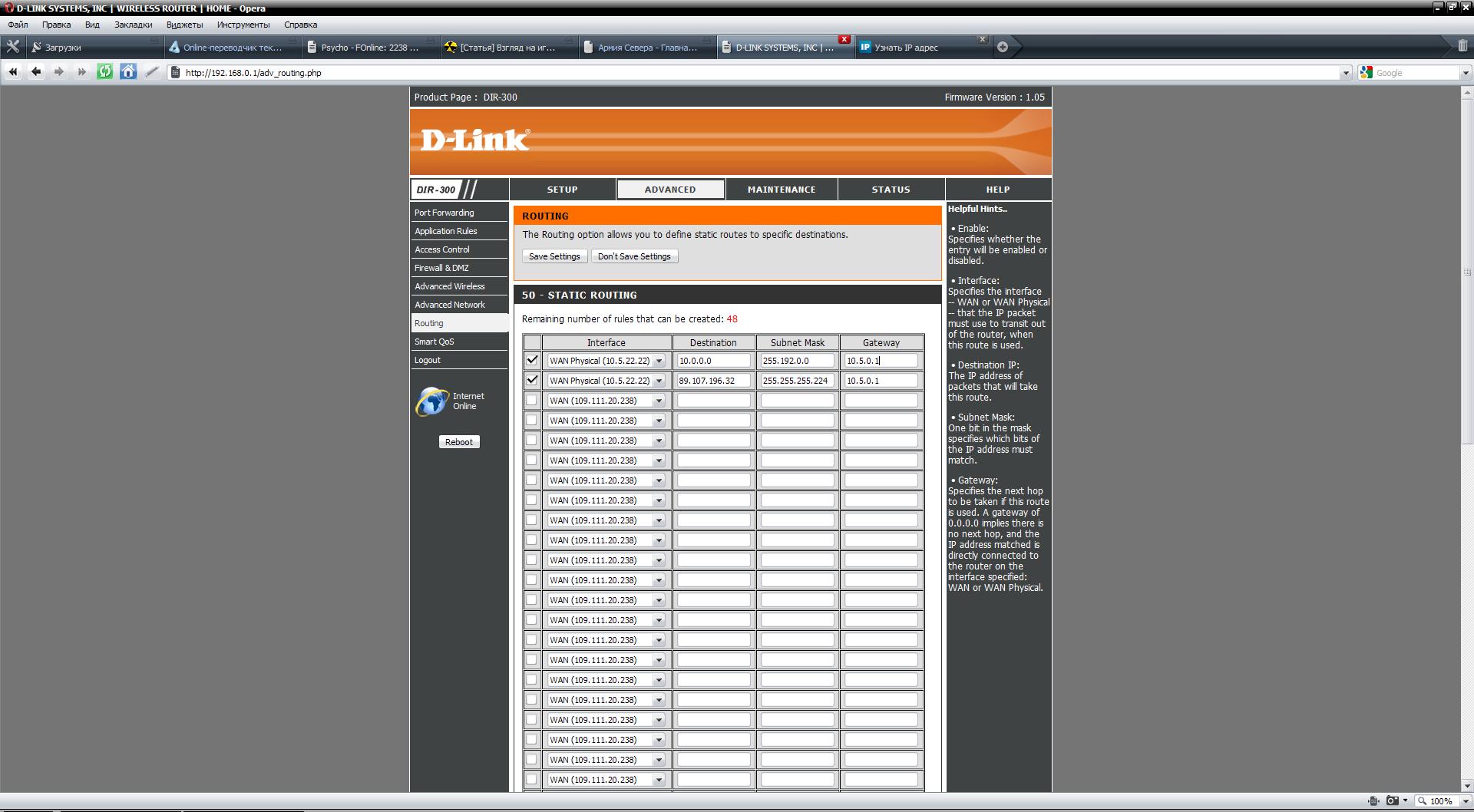Go forward to the next page
Screen dimensions: 1474x812
[59, 72]
